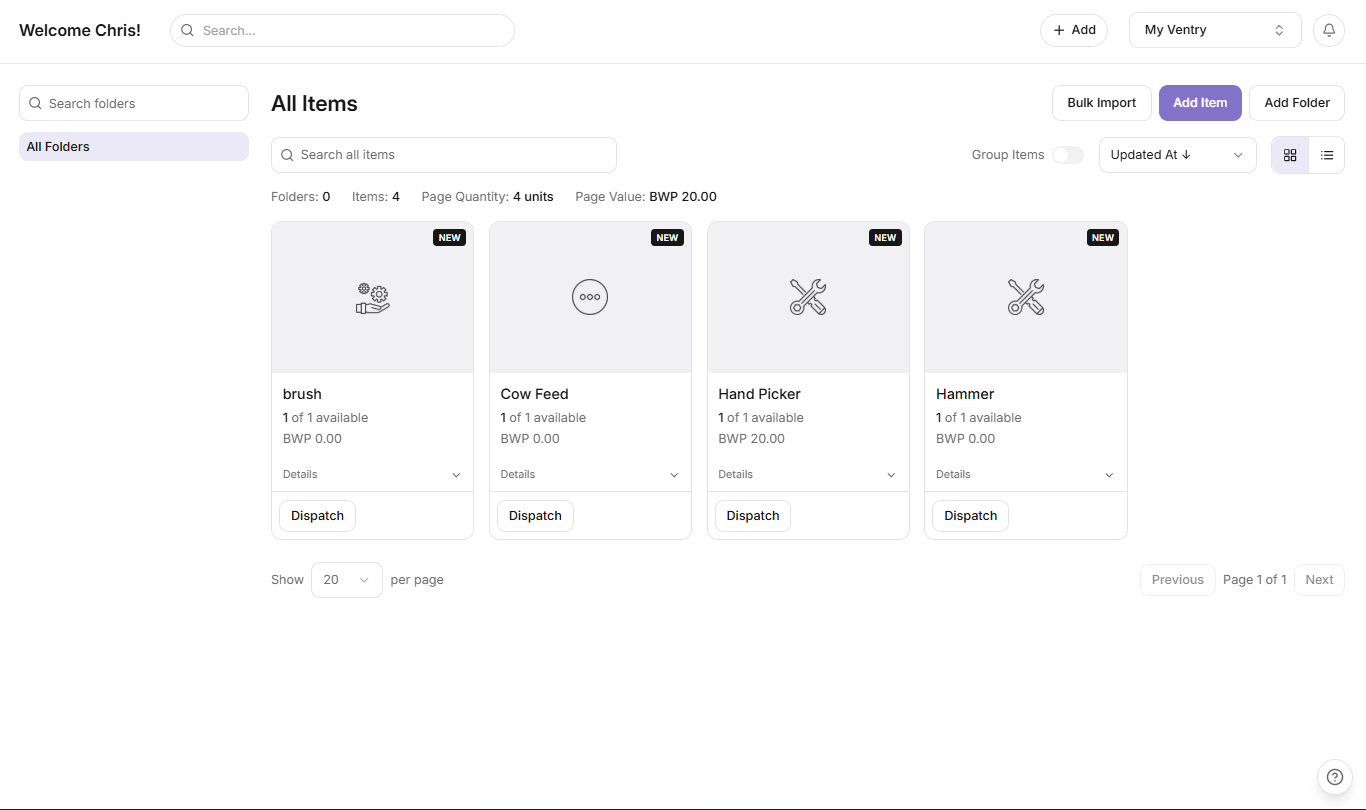1366x810 pixels.
Task: Focus the Search folders field
Action: (x=134, y=103)
